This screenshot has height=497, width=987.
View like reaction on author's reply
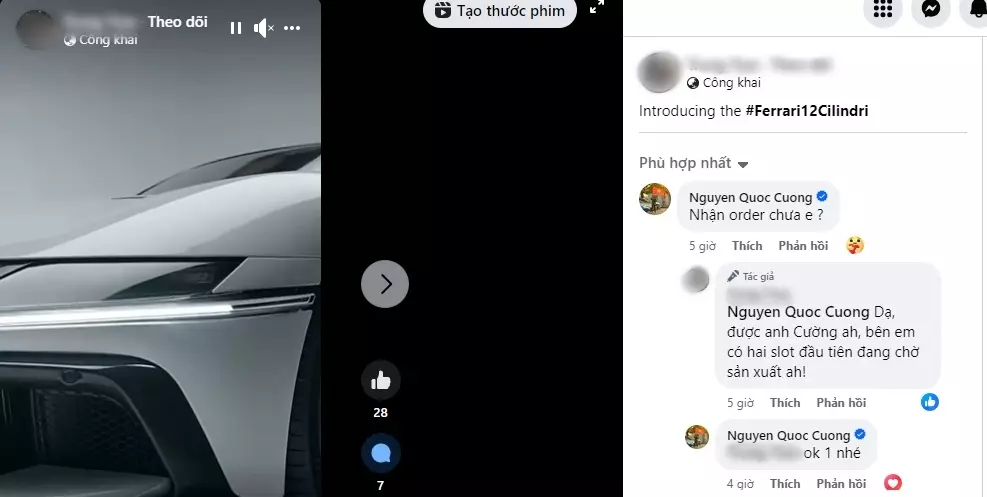point(930,402)
